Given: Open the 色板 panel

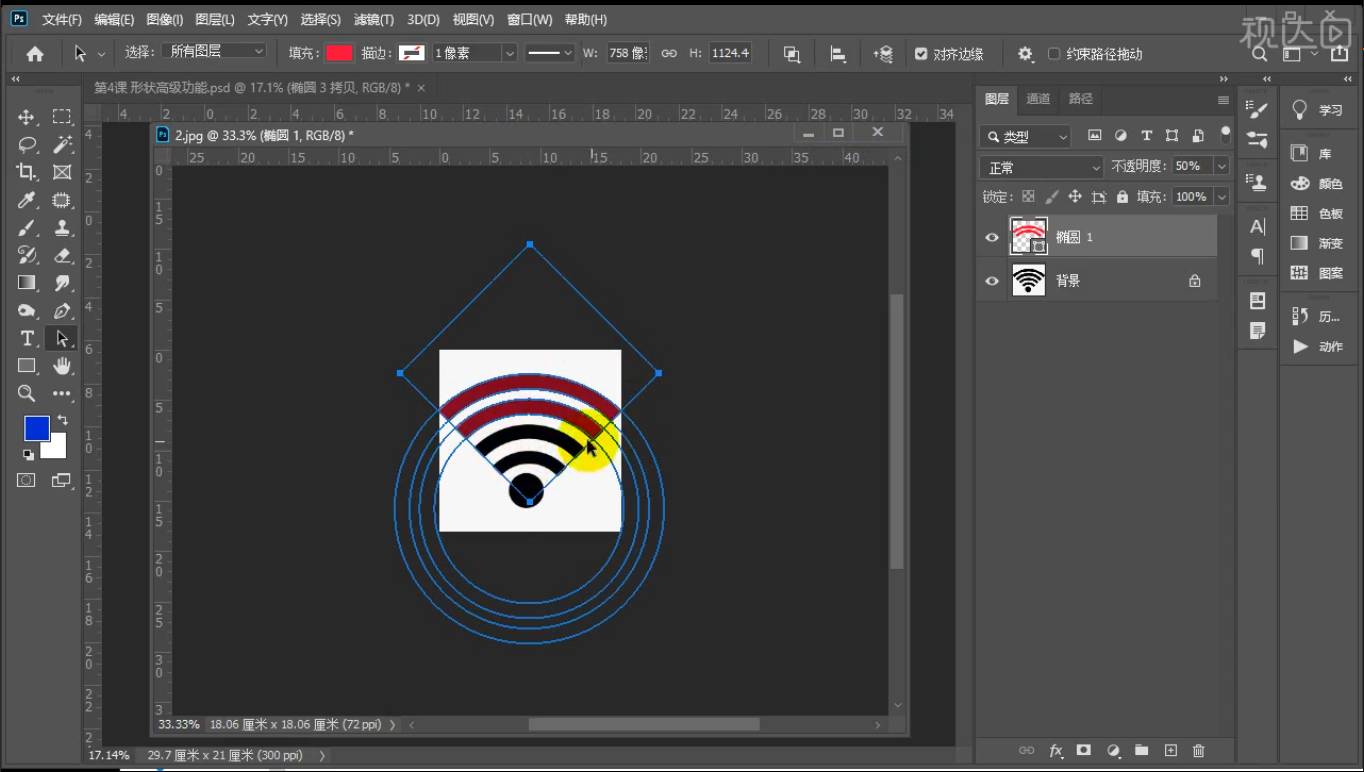Looking at the screenshot, I should tap(1318, 213).
